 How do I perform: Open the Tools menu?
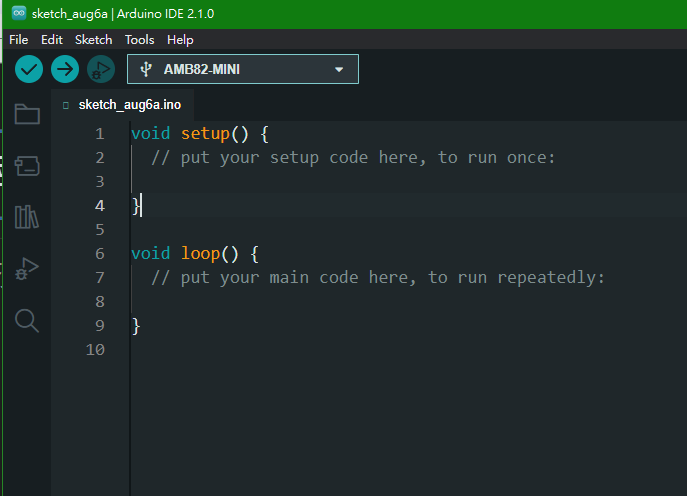click(x=139, y=40)
